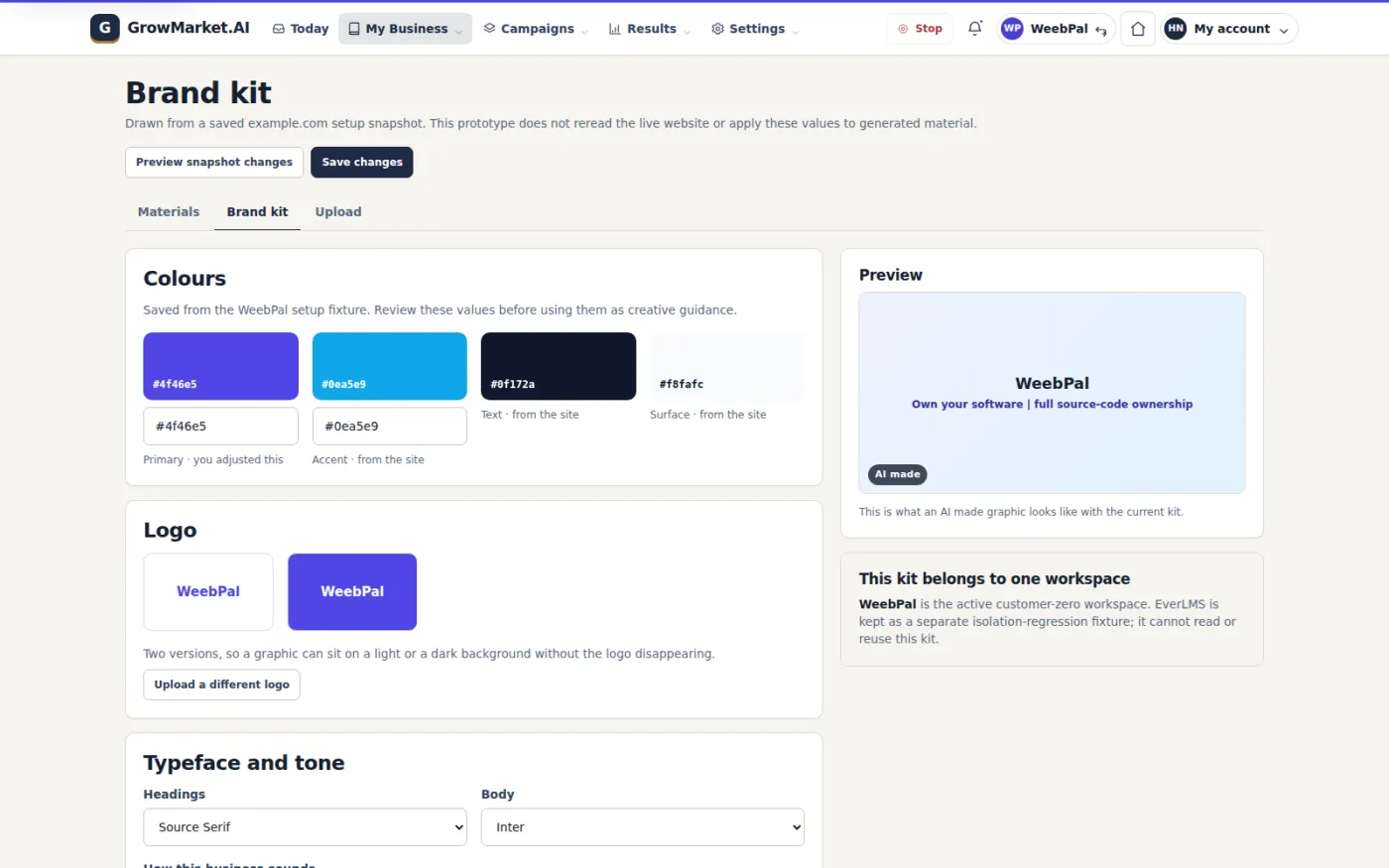Open the notifications bell icon
This screenshot has width=1389, height=868.
pos(975,29)
